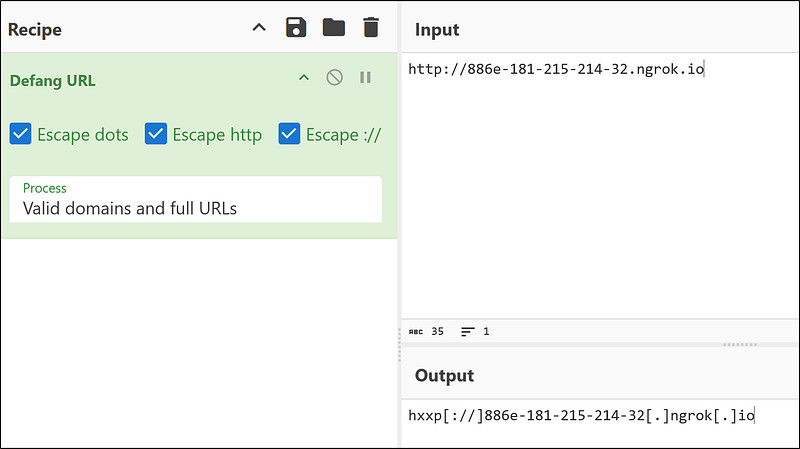800x449 pixels.
Task: Click the Input pane header
Action: [437, 29]
